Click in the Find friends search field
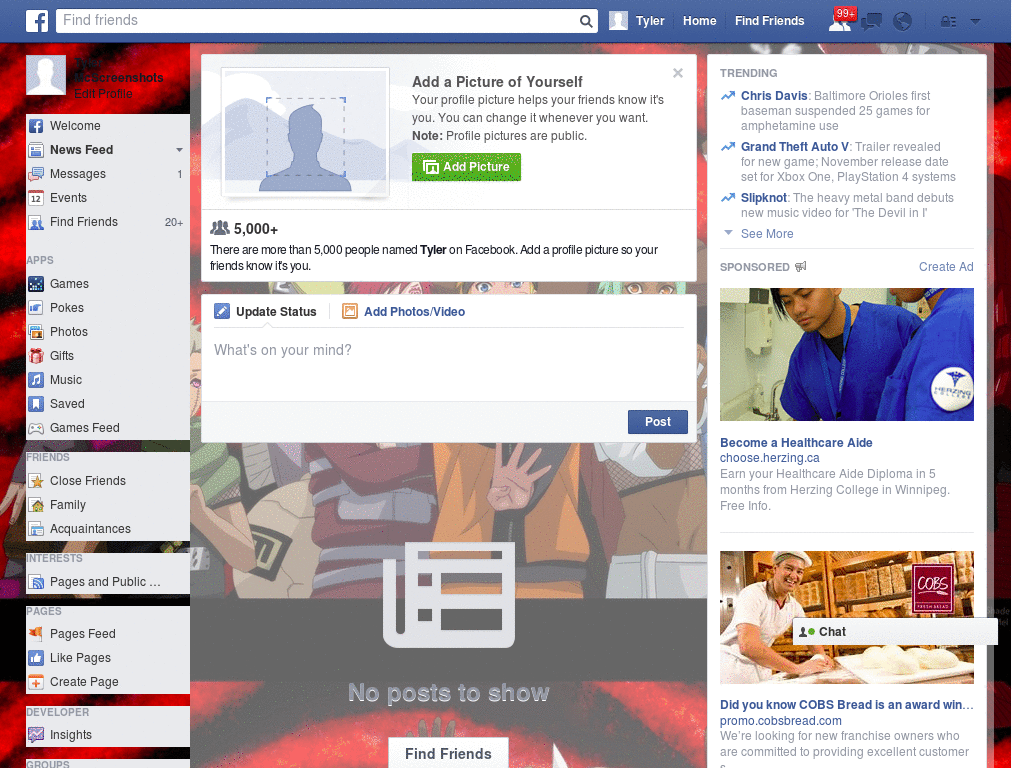The width and height of the screenshot is (1024, 768). (x=318, y=20)
